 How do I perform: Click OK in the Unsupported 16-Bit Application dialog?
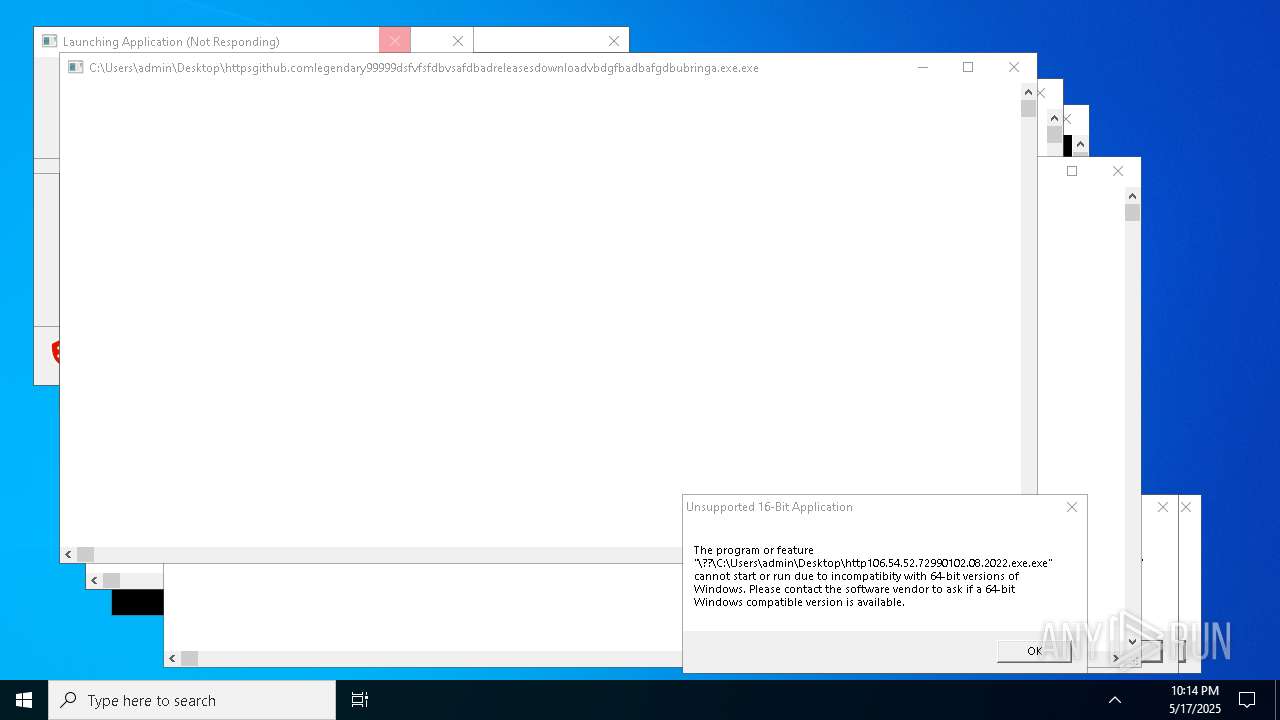[1034, 651]
